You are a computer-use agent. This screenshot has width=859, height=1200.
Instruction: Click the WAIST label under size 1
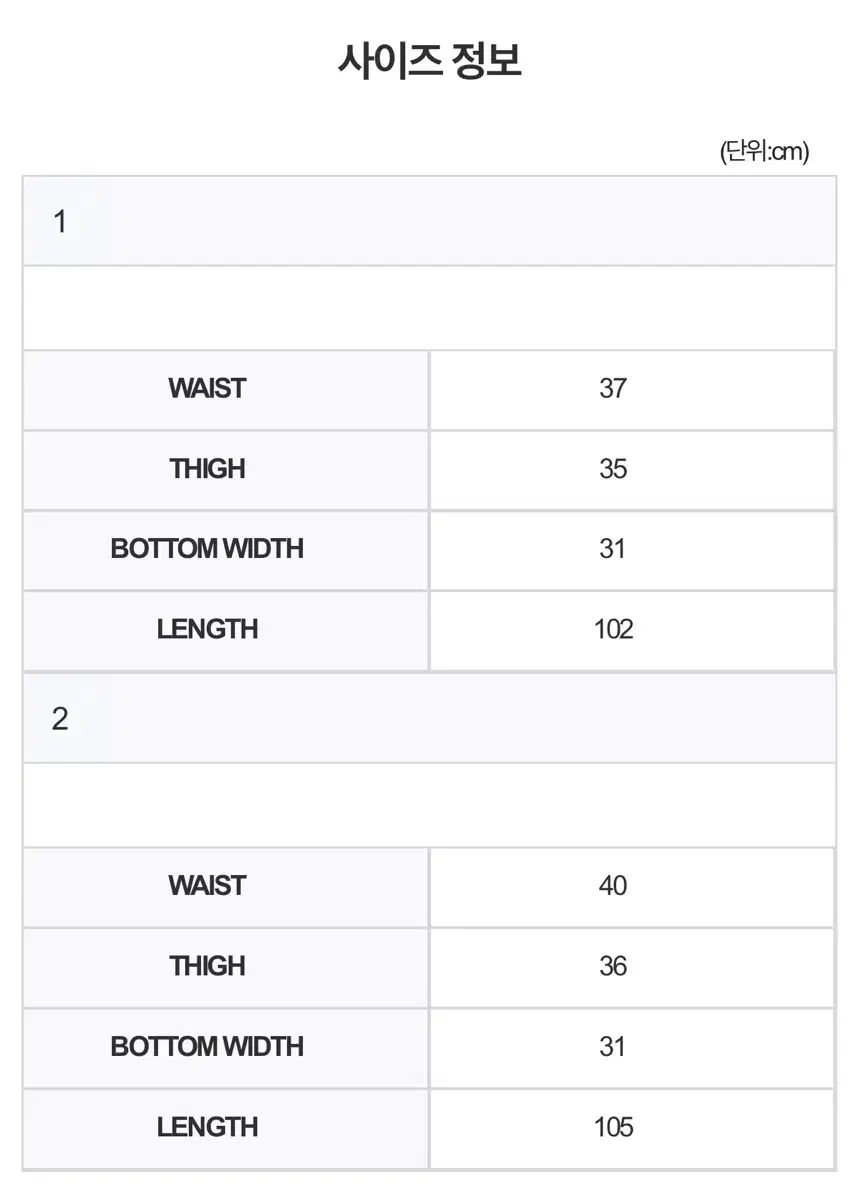point(207,388)
